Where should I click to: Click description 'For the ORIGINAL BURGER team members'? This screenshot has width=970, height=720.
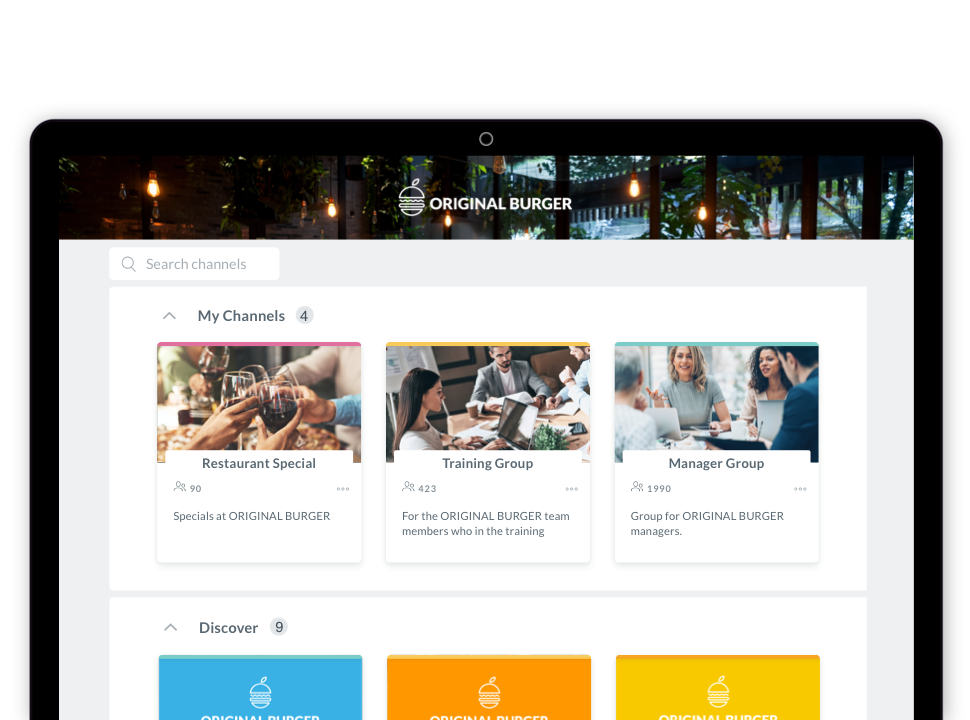(x=486, y=523)
